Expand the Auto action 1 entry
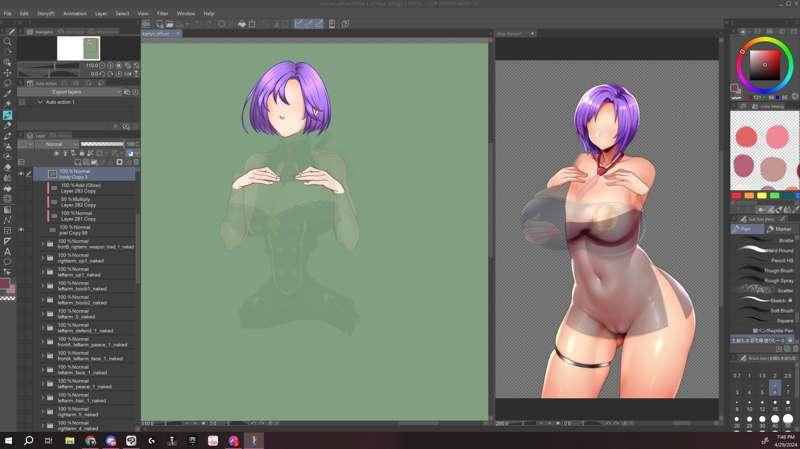 [40, 102]
